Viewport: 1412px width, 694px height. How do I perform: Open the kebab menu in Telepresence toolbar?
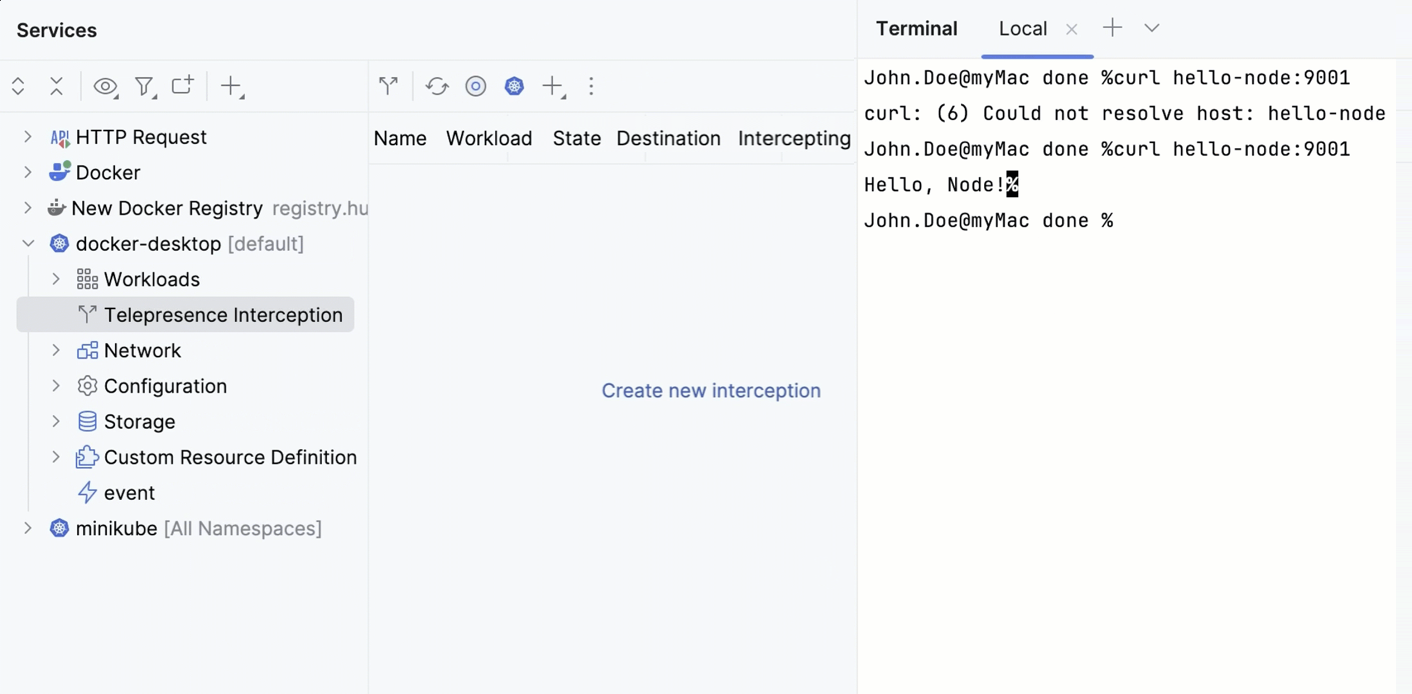click(591, 86)
